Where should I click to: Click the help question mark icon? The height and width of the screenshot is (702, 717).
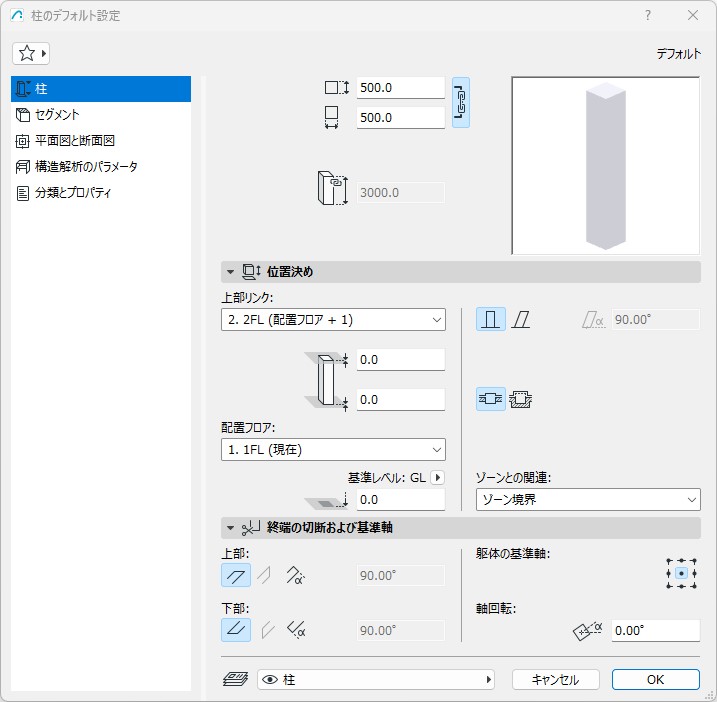pos(648,16)
